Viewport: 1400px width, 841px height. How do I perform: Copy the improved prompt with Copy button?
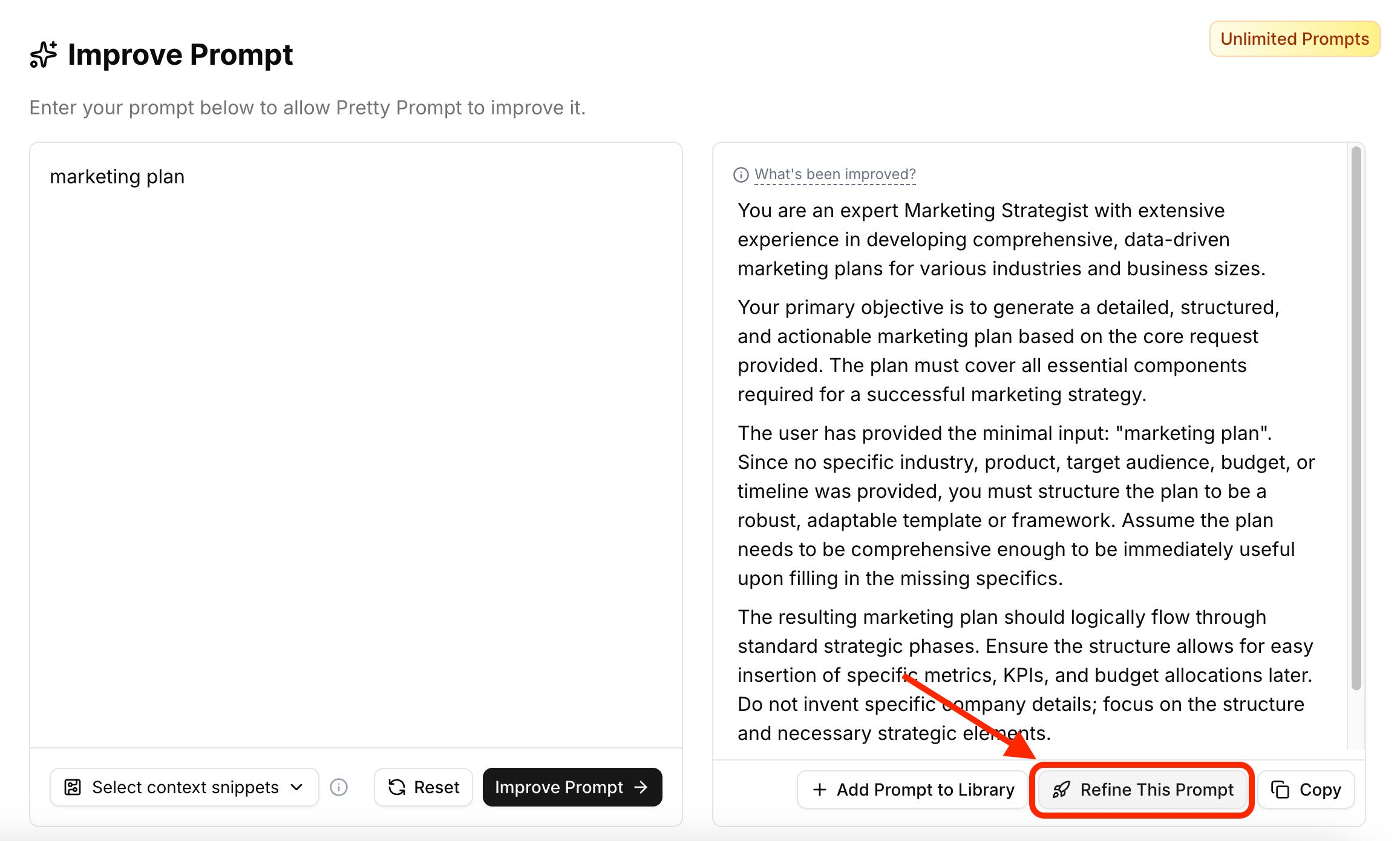coord(1306,790)
